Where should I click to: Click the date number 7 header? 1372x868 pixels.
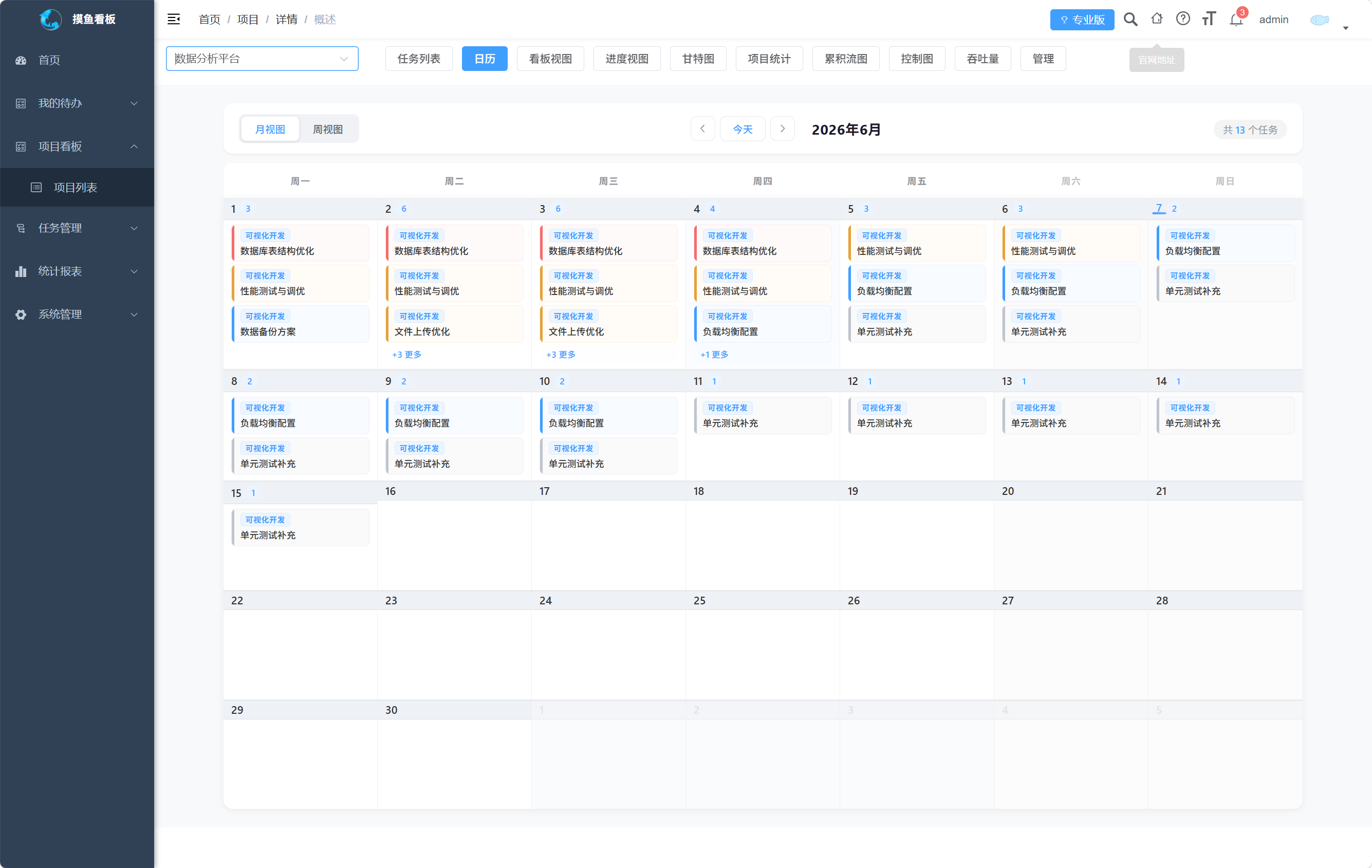click(1159, 209)
